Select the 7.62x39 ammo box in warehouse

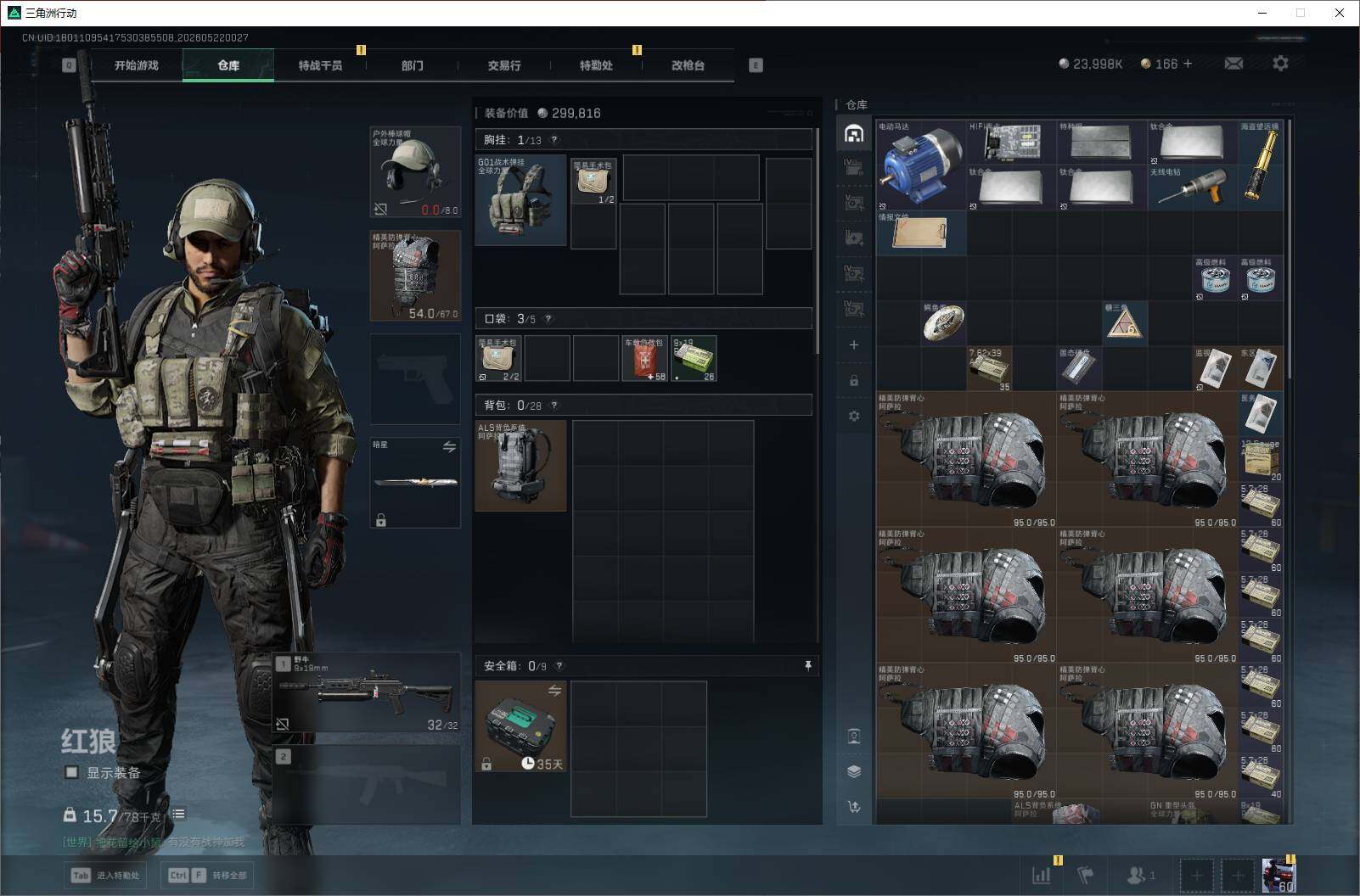[x=989, y=369]
